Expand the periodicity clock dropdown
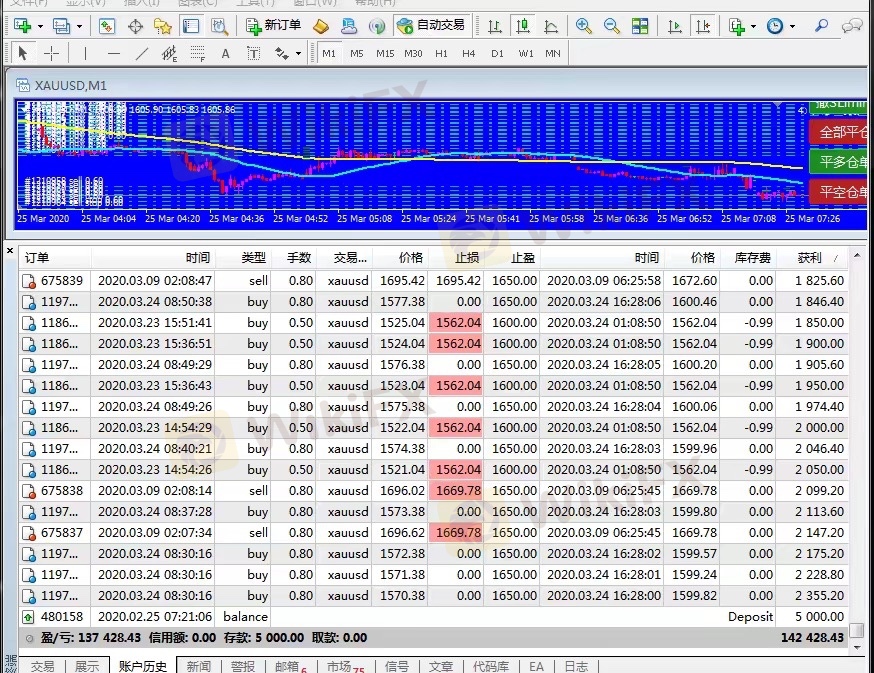 [x=793, y=27]
